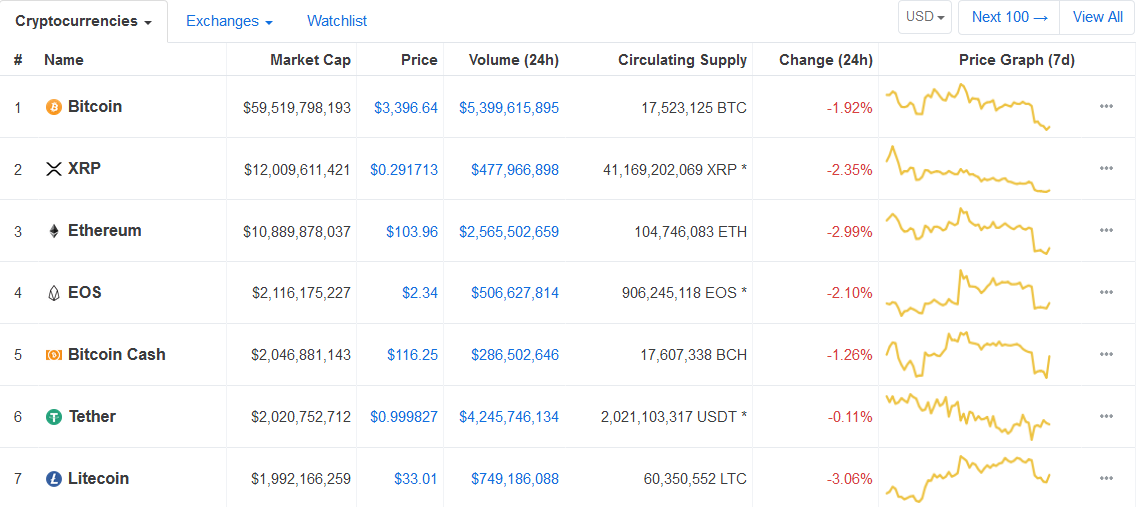1136x507 pixels.
Task: Open XRP's 7-day price graph
Action: (969, 169)
